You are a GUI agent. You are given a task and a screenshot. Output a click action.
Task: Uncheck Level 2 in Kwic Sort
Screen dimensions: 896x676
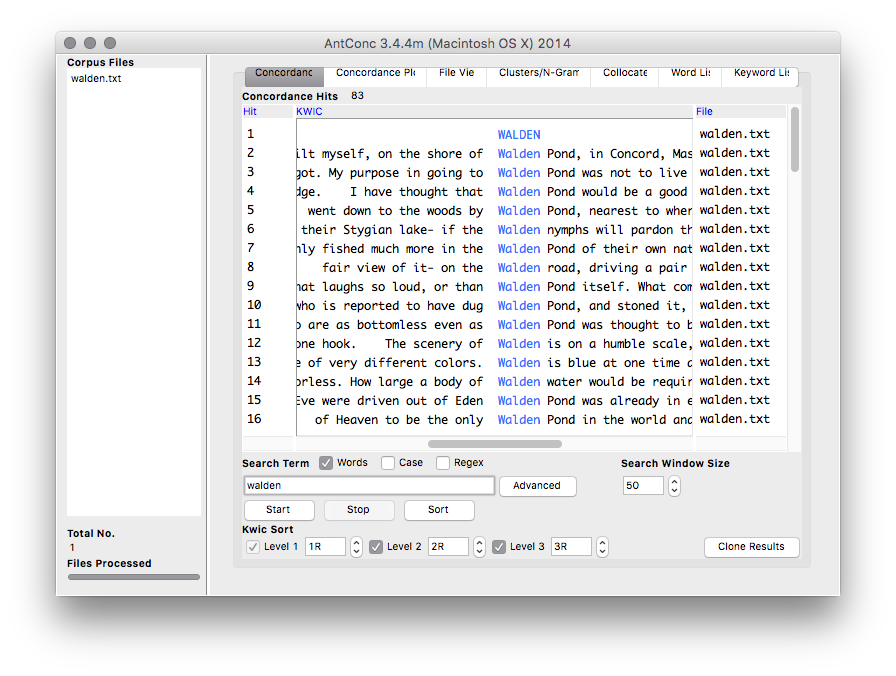376,546
